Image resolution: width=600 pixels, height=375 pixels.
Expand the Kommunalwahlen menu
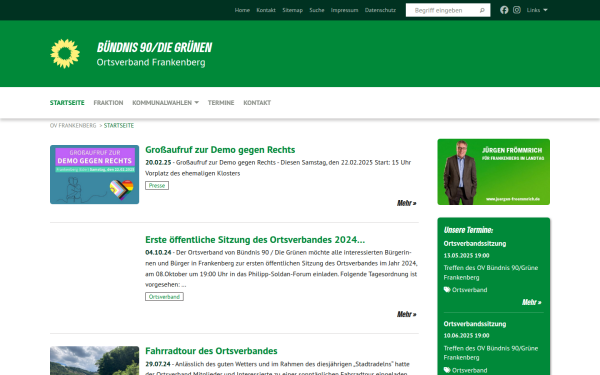[x=165, y=103]
